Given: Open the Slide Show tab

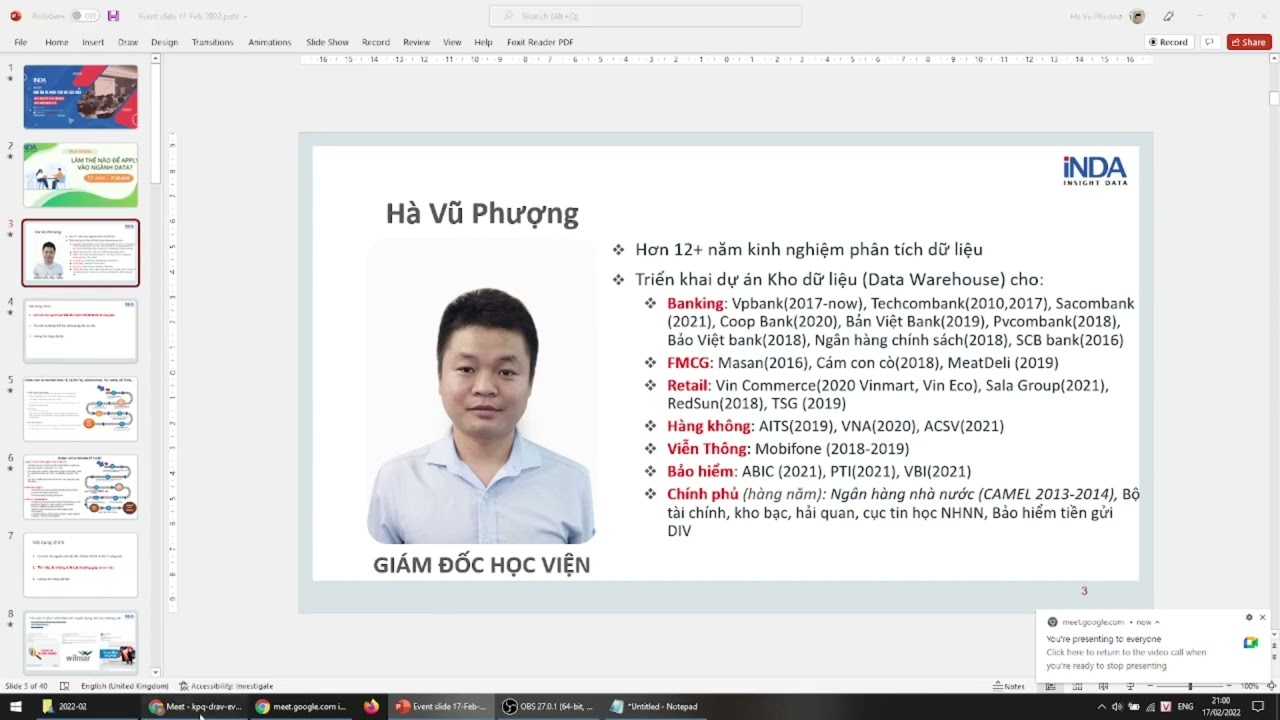Looking at the screenshot, I should (327, 42).
